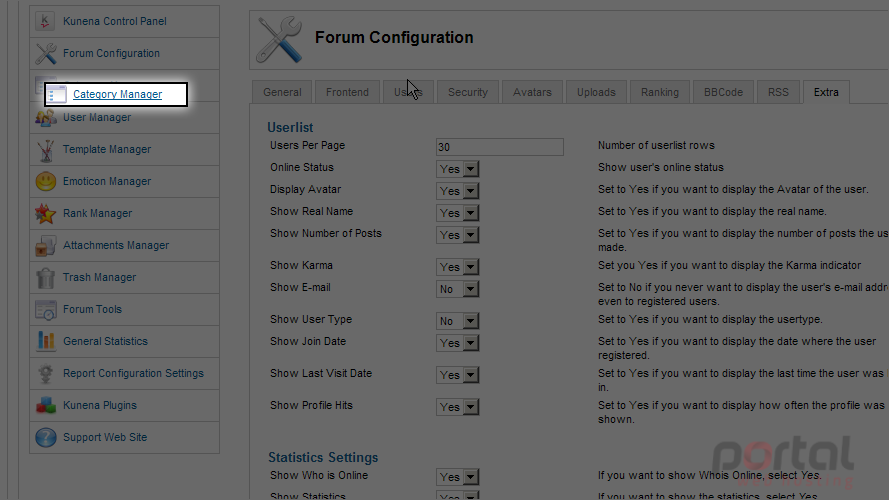Select the Extra tab
Viewport: 889px width, 500px height.
coord(826,92)
